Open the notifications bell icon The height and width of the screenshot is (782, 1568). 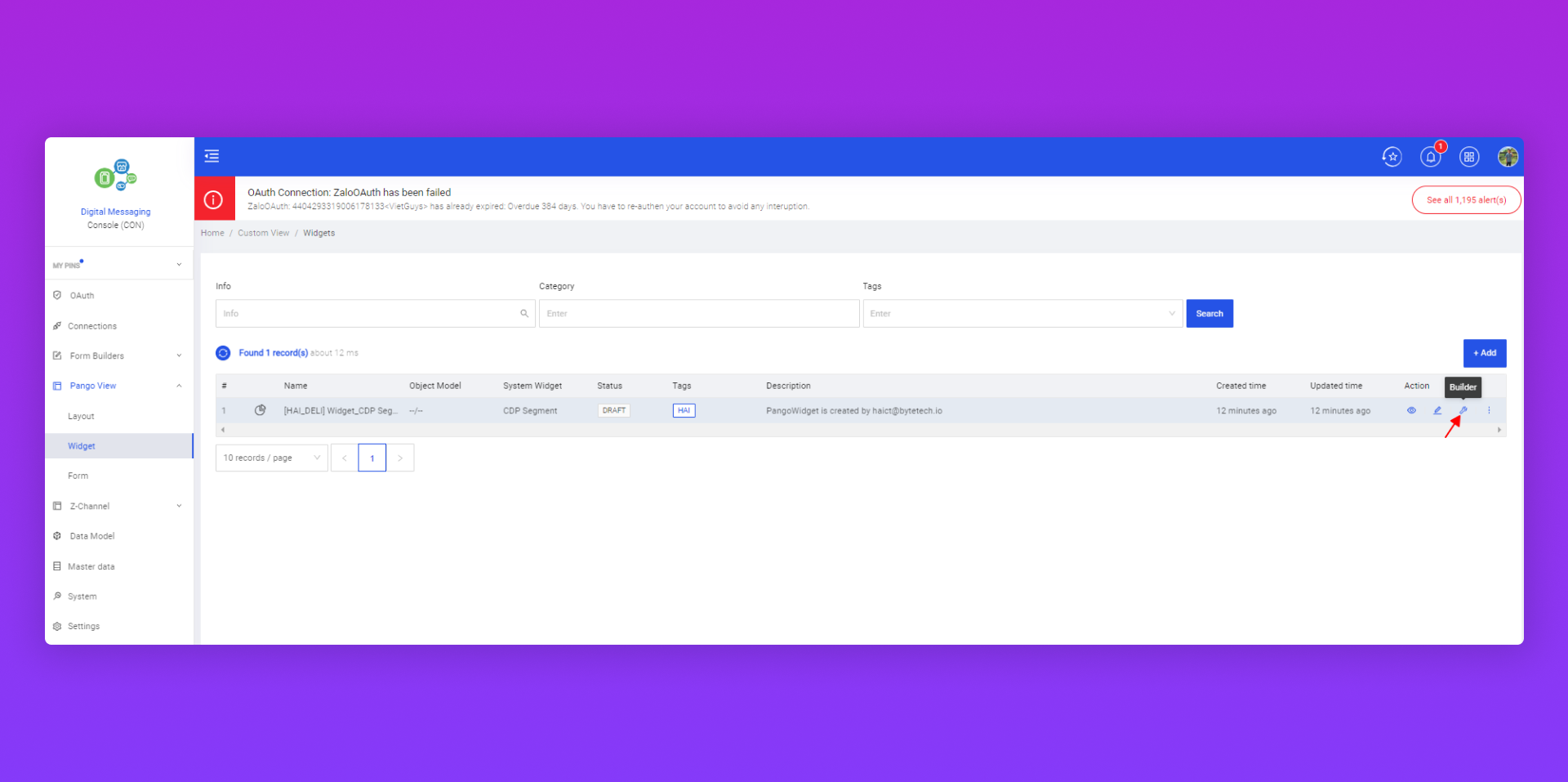click(x=1431, y=157)
